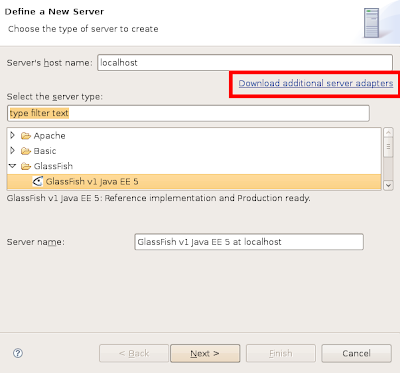This screenshot has width=400, height=373.
Task: Expand the Basic tree node
Action: tap(13, 151)
